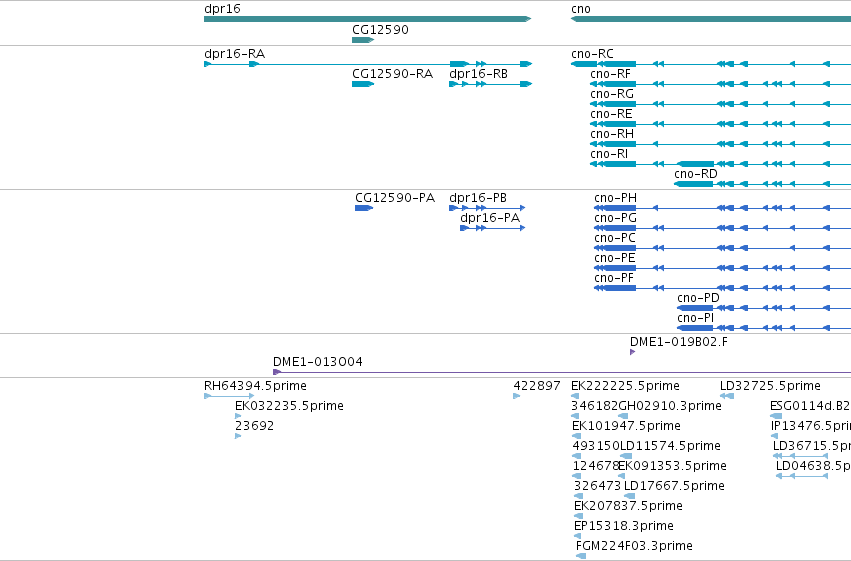Click the cno-RH transcript label
Viewport: 851px width, 561px height.
click(x=612, y=134)
